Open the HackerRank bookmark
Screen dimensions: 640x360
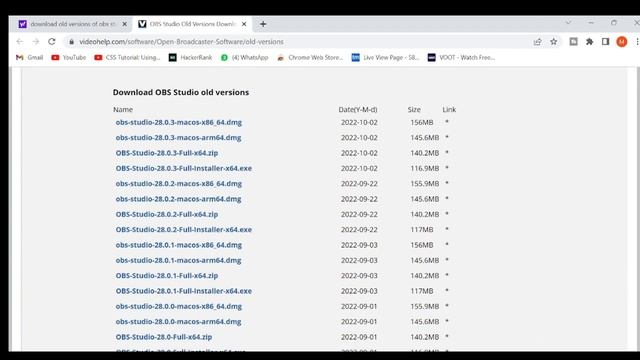pyautogui.click(x=191, y=58)
